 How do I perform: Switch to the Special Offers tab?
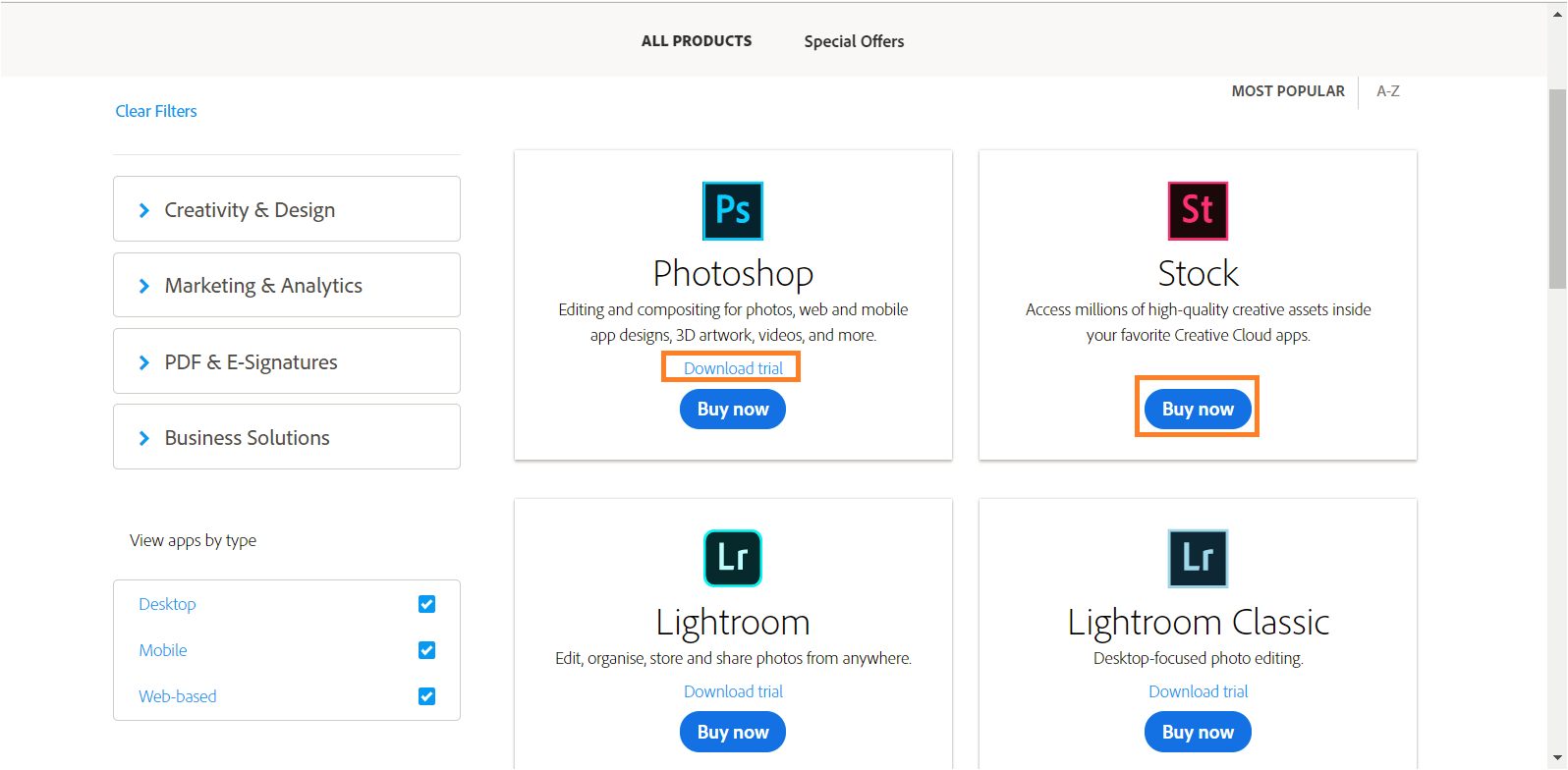pyautogui.click(x=854, y=41)
